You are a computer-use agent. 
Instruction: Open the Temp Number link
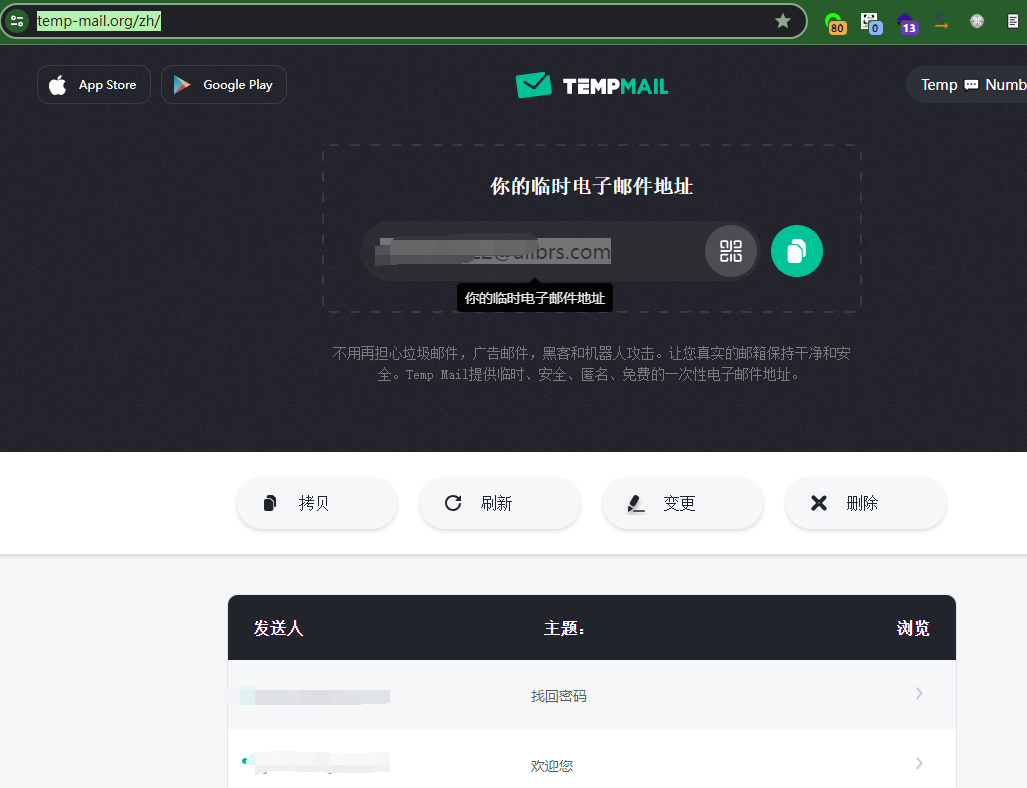[967, 84]
